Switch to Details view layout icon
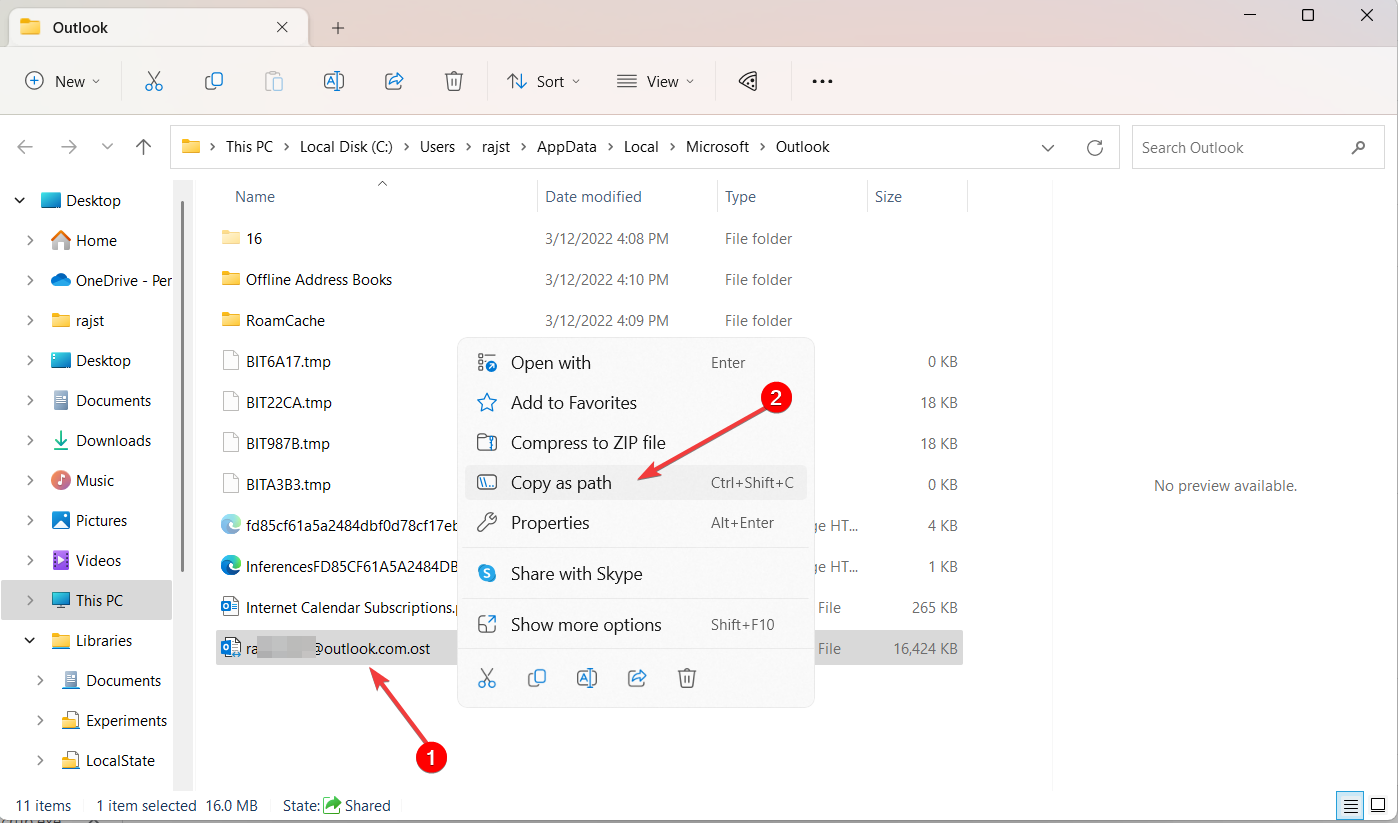This screenshot has height=823, width=1398. pyautogui.click(x=1350, y=806)
